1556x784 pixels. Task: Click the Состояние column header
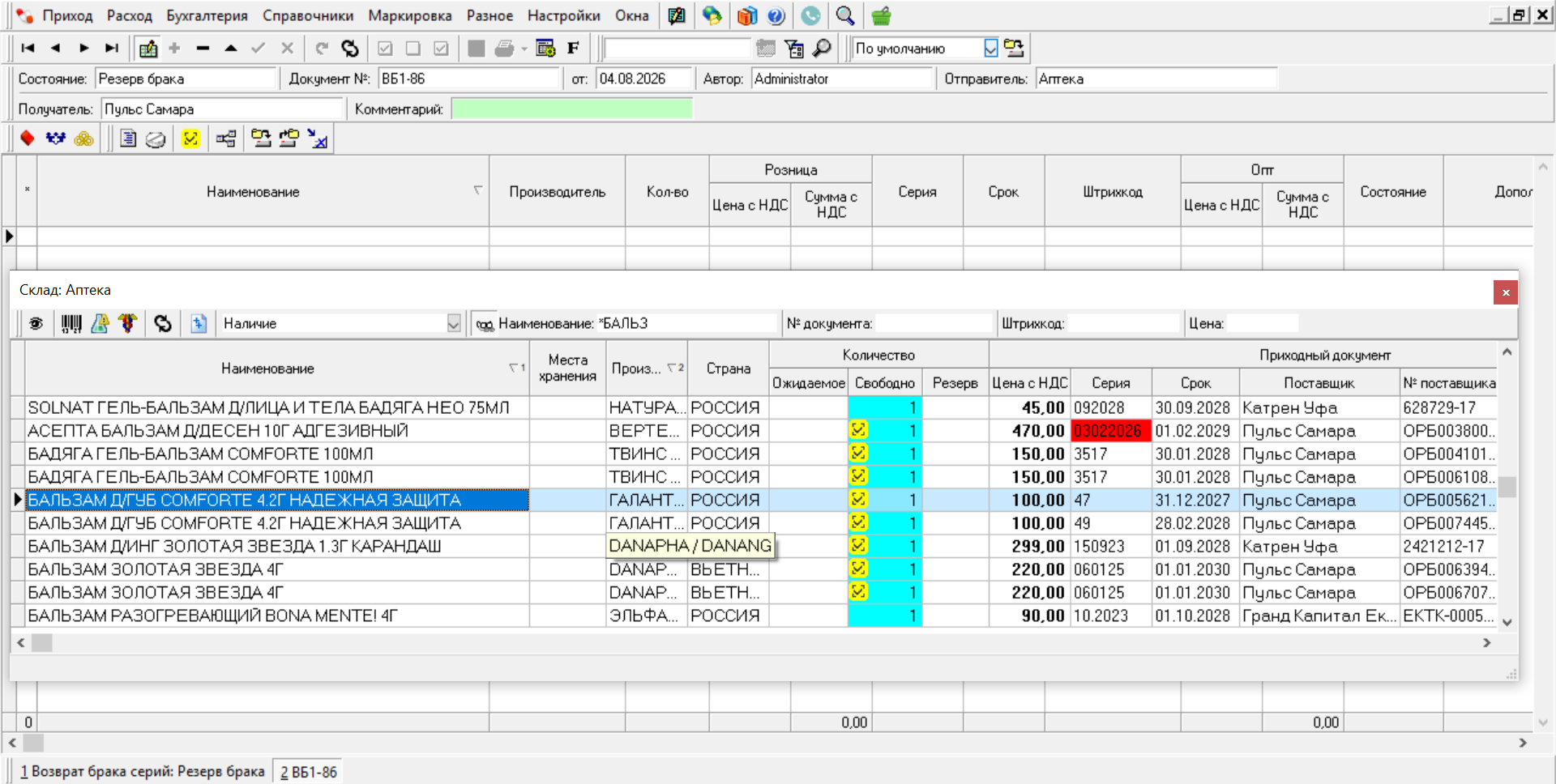(1393, 192)
